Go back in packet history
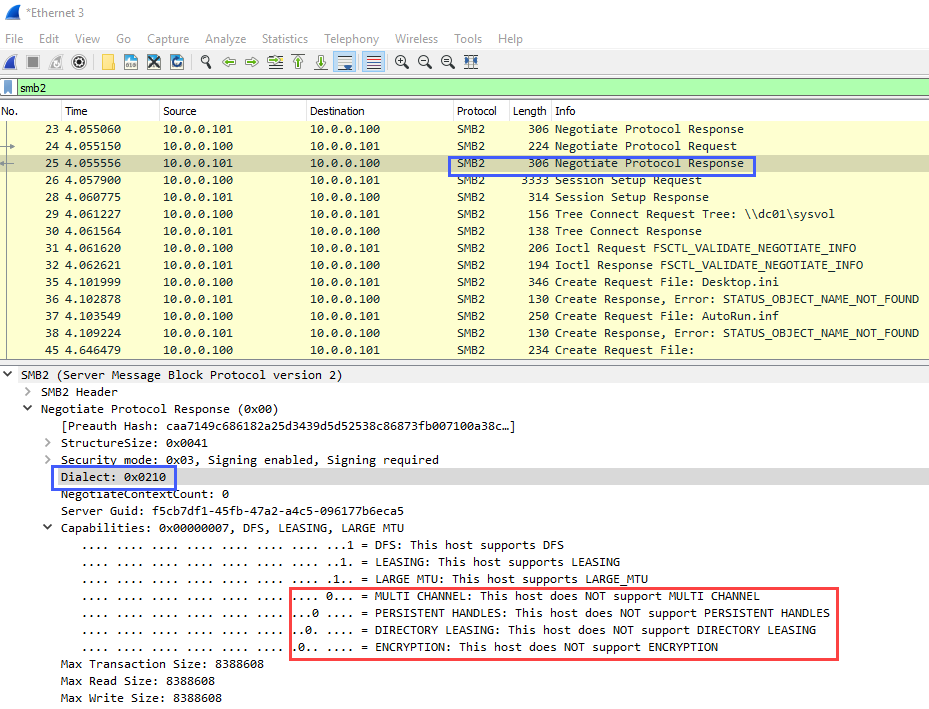The width and height of the screenshot is (929, 709). tap(229, 62)
